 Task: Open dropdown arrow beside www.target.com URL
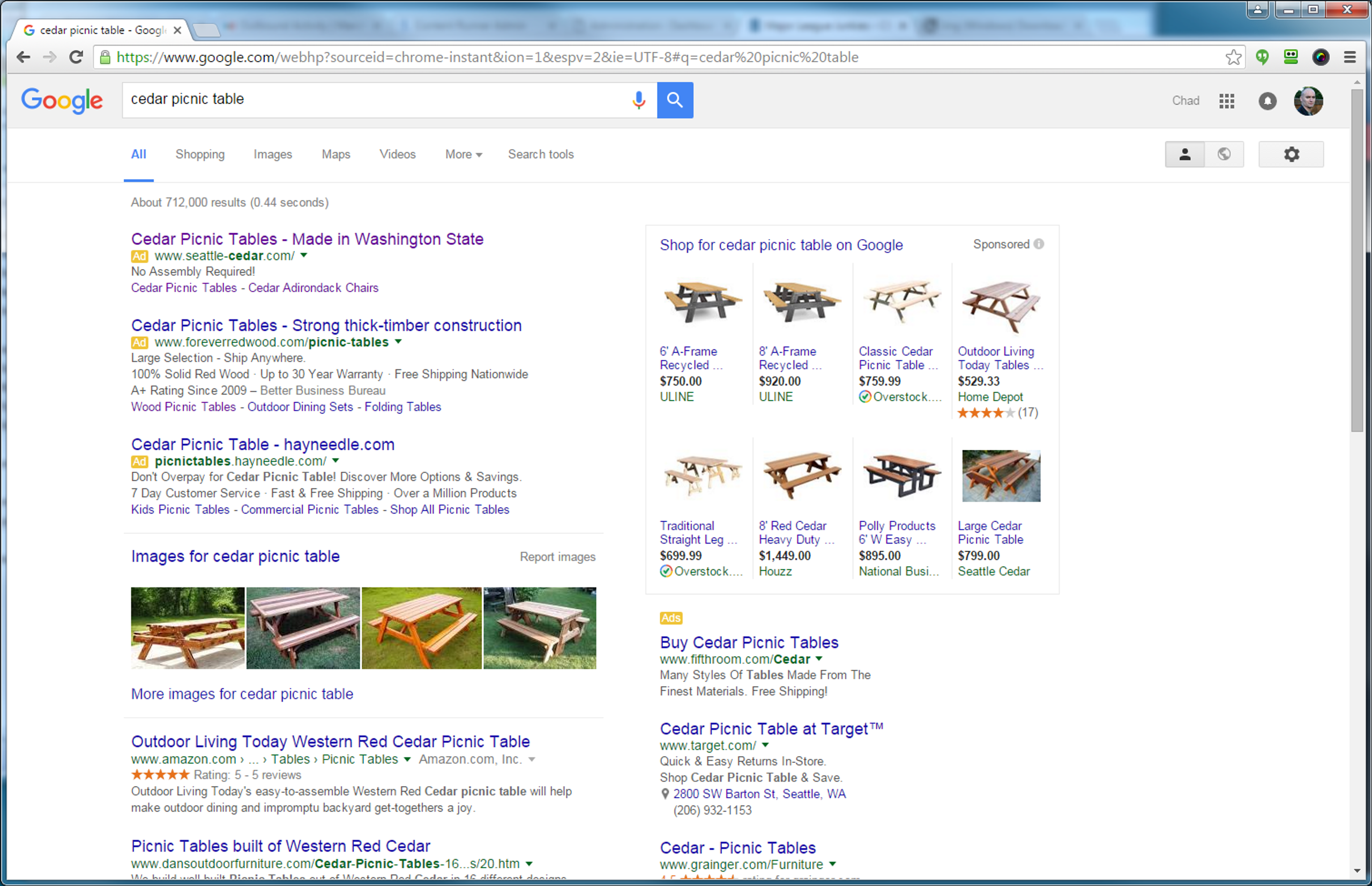765,745
